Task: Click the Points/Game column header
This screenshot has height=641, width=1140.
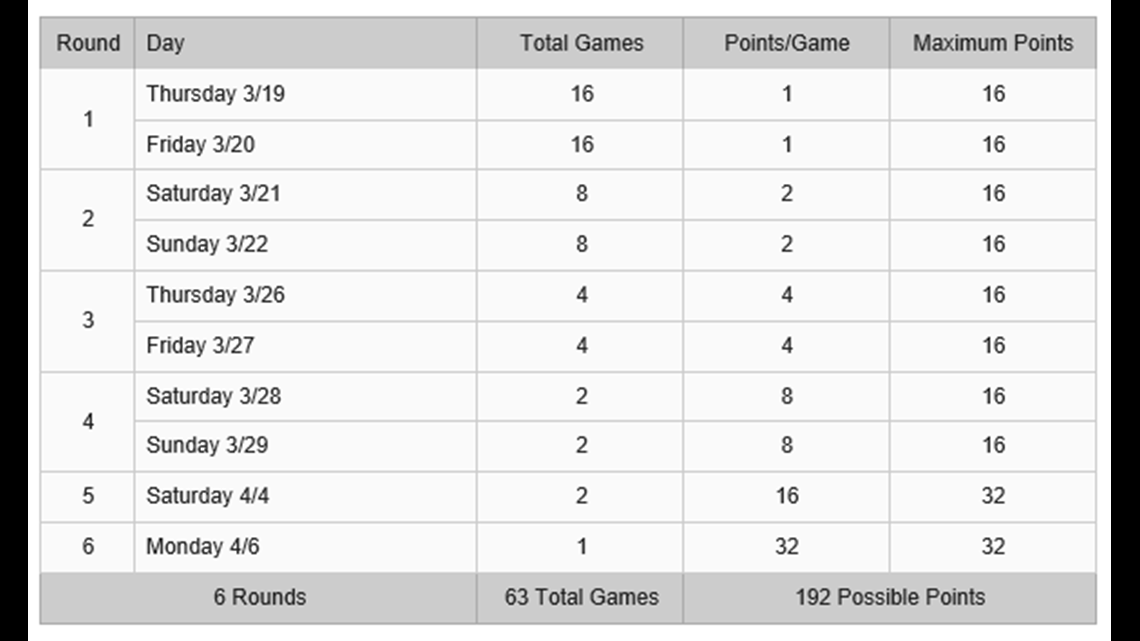Action: point(786,43)
